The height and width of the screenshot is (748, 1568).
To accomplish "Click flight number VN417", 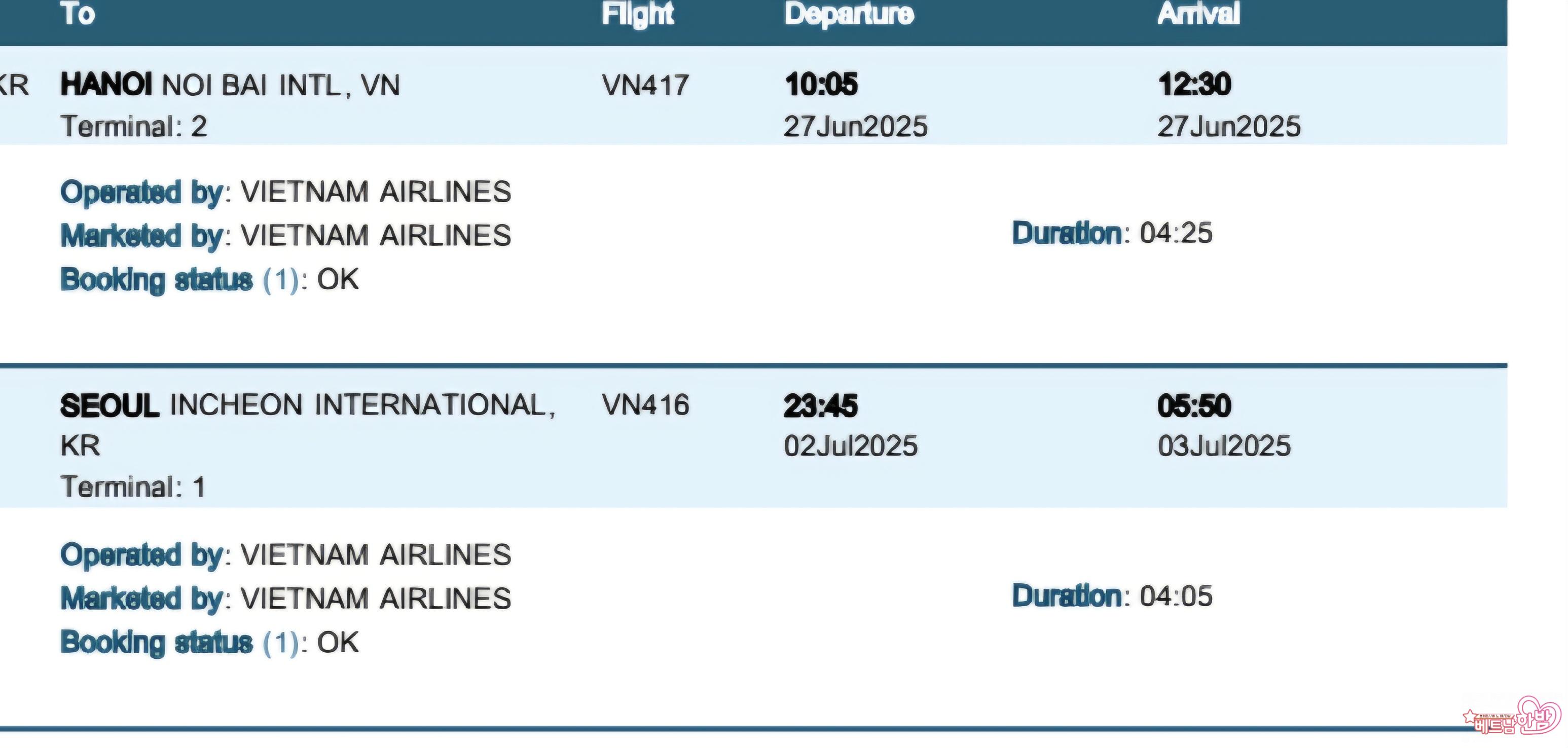I will 645,85.
